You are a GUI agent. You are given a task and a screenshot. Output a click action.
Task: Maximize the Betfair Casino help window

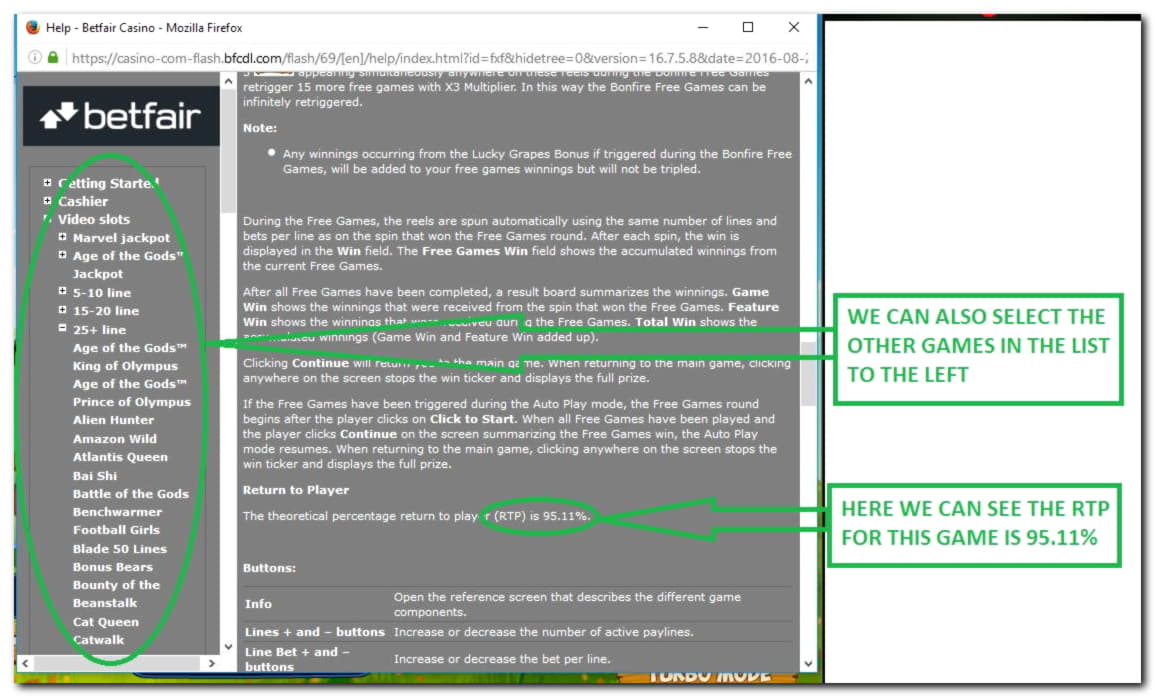point(748,27)
